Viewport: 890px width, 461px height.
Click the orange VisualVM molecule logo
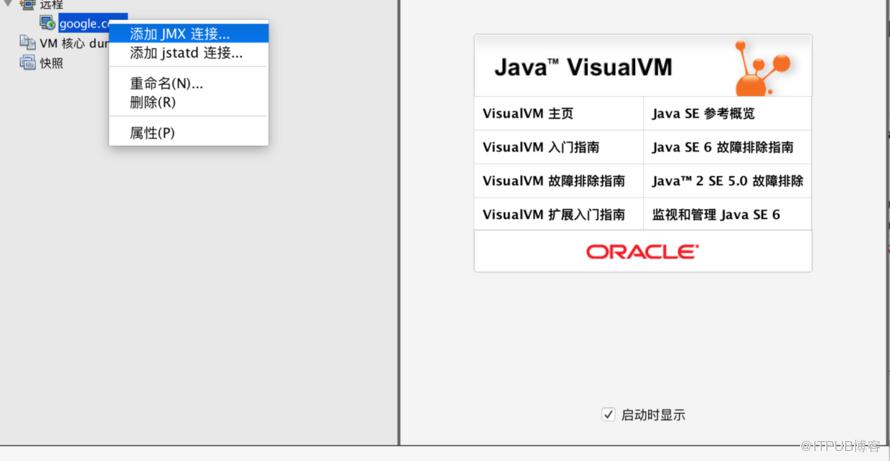click(762, 68)
